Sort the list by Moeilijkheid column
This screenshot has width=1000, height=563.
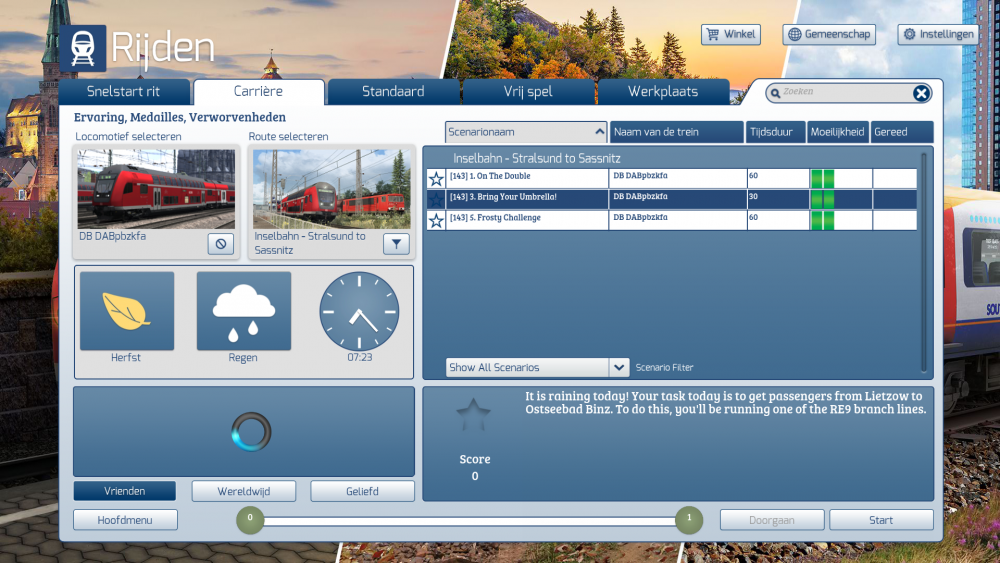(x=838, y=132)
